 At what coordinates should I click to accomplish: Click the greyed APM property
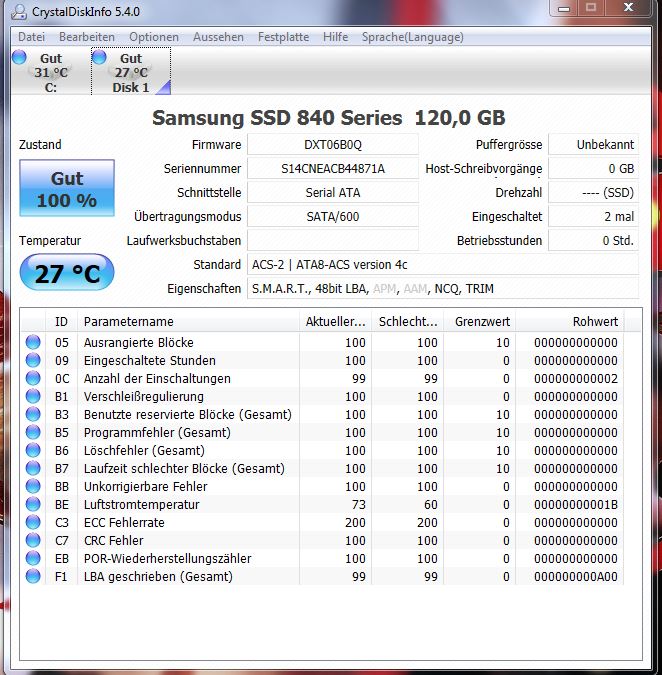[384, 289]
